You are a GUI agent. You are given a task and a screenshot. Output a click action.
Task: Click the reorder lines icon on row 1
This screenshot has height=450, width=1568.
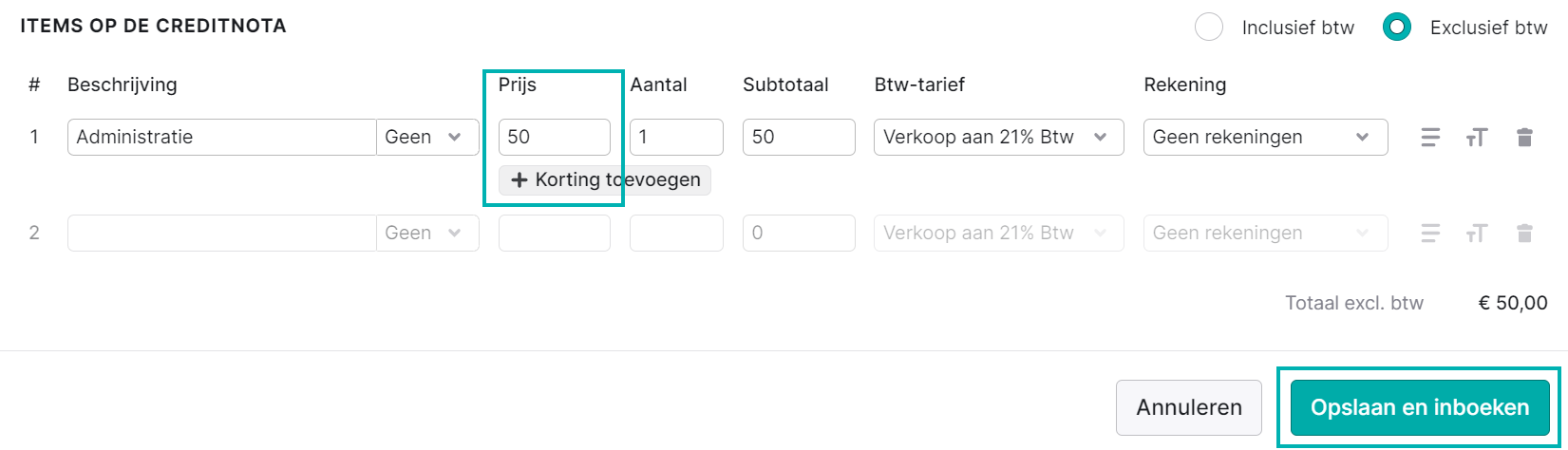point(1430,138)
